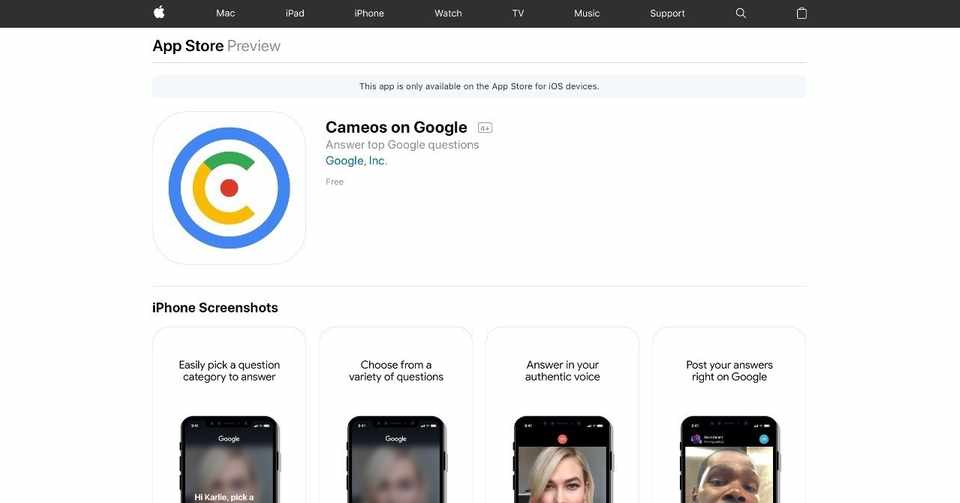Click the 'Answer top Google questions' subtitle
Viewport: 960px width, 503px height.
click(x=402, y=145)
